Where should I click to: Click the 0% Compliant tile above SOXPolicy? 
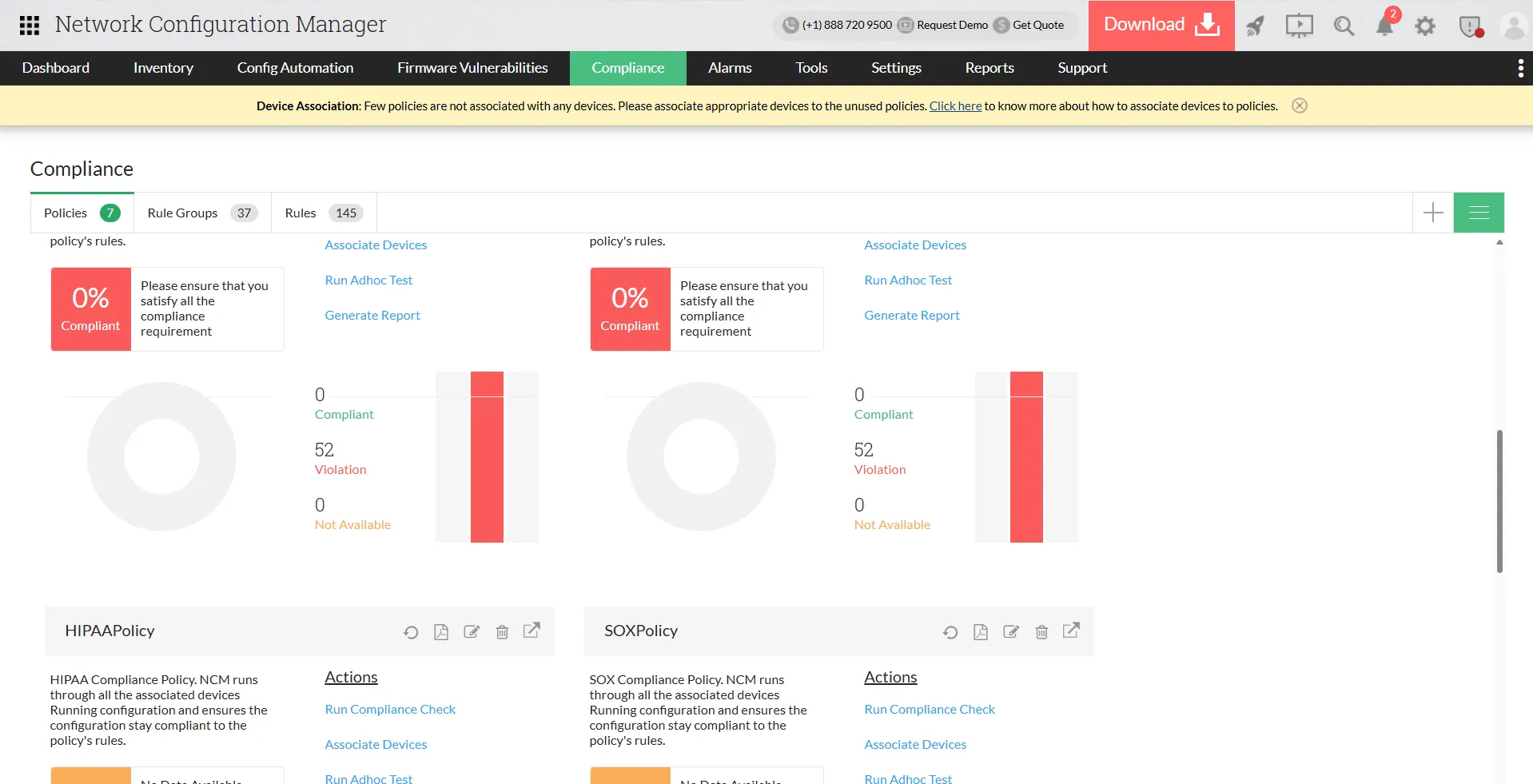click(630, 309)
